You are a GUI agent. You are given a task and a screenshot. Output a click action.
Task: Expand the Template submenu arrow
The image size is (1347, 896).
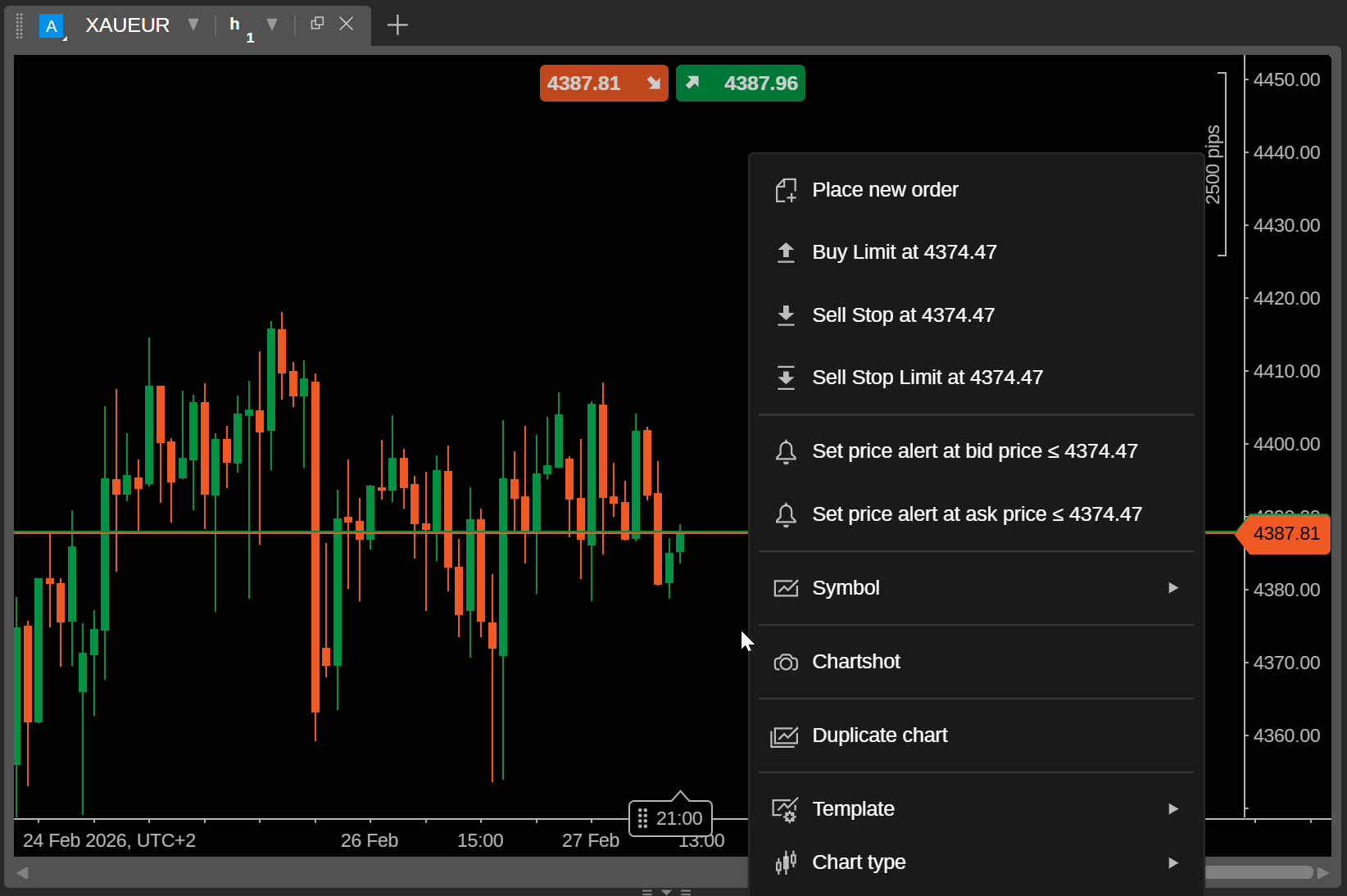(1173, 809)
